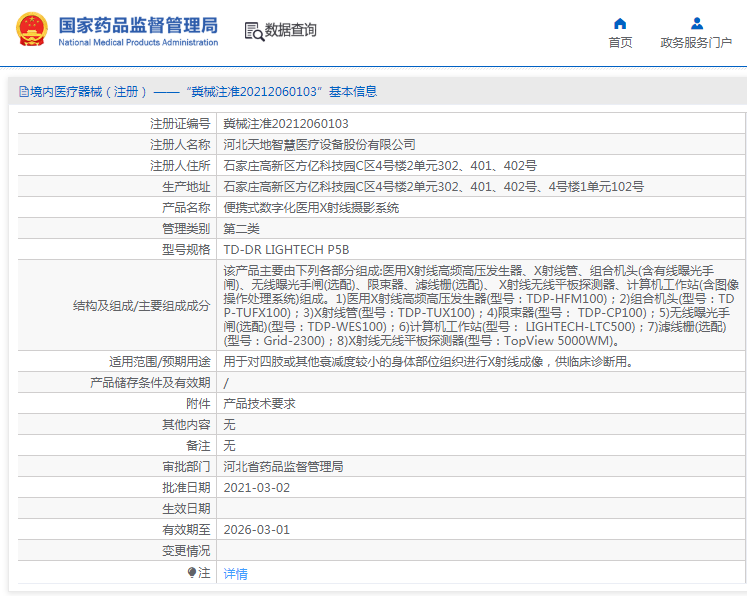Select 河北天地智慧医疗设备股份有限公司
Screen dimensions: 747x596
319,145
